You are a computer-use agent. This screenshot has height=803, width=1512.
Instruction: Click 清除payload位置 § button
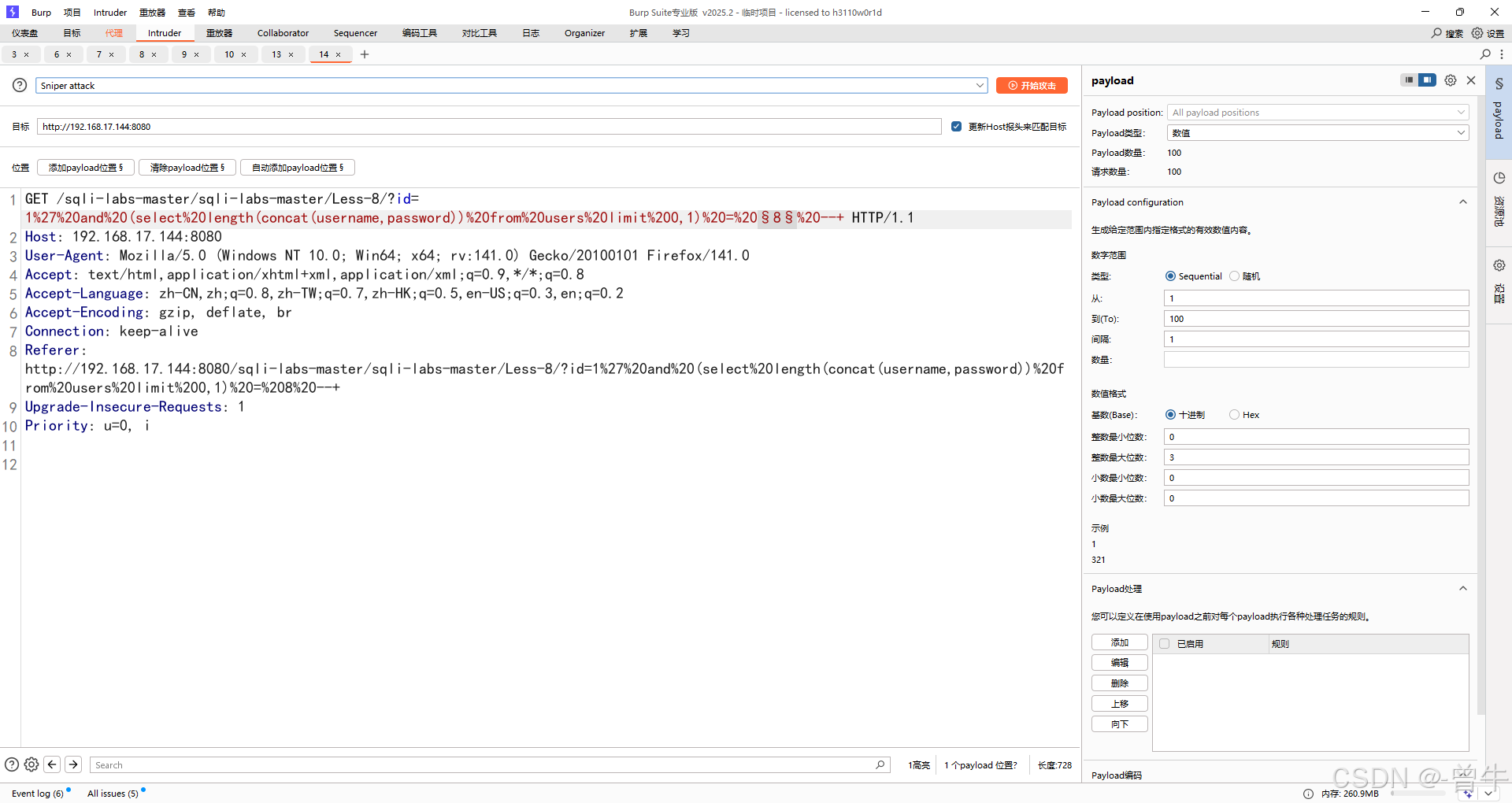(x=187, y=168)
